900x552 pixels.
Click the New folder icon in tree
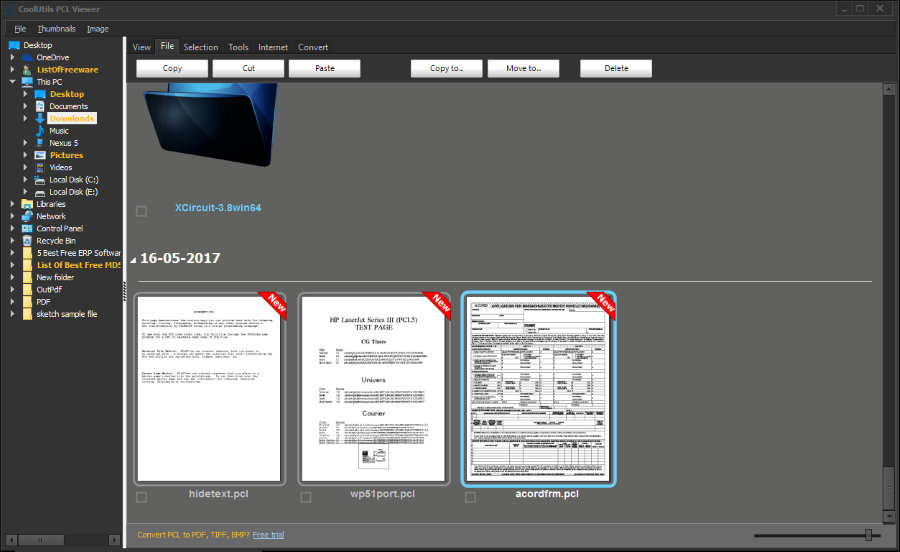27,277
